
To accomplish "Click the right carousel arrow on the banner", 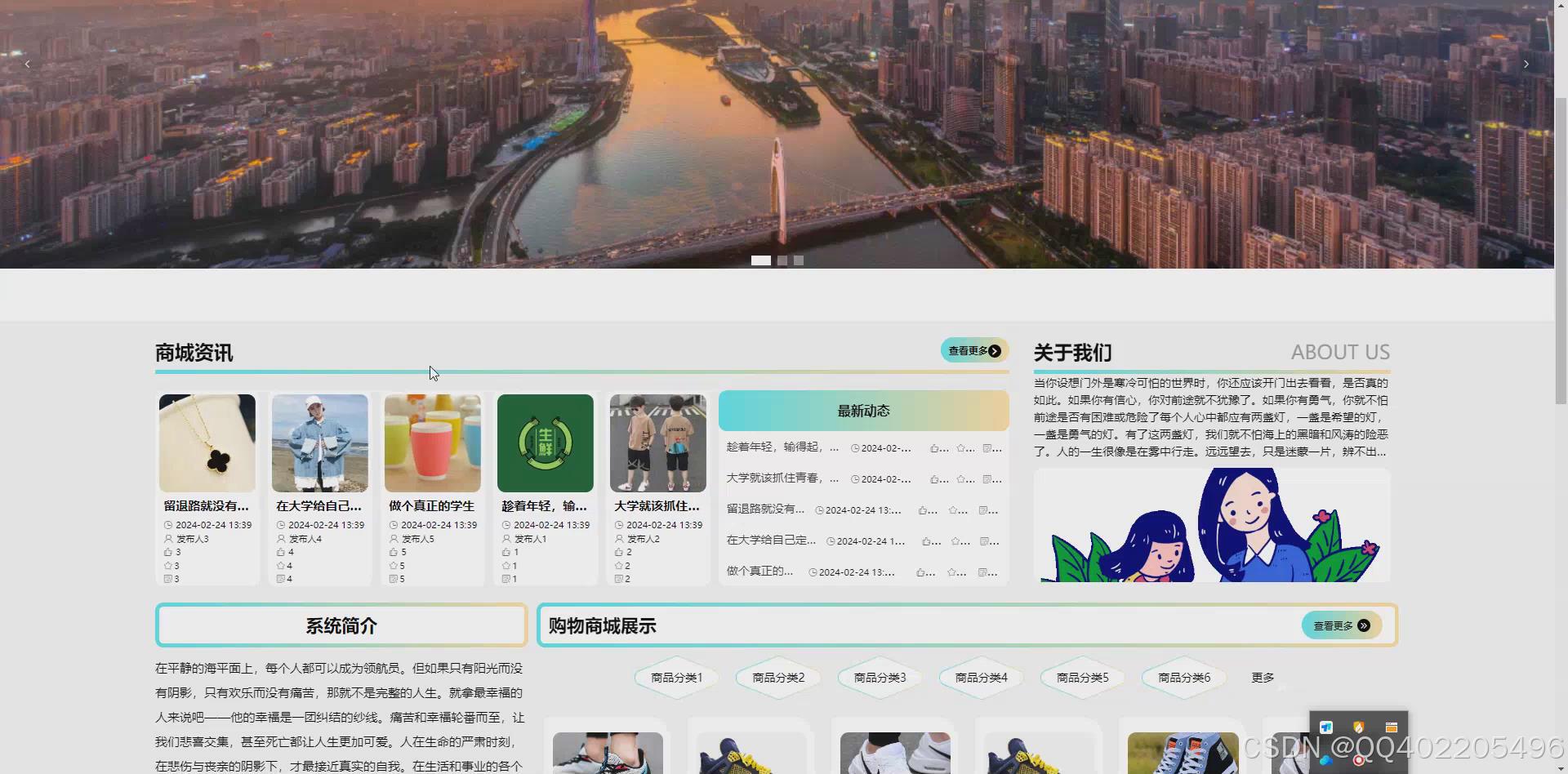I will (x=1526, y=64).
